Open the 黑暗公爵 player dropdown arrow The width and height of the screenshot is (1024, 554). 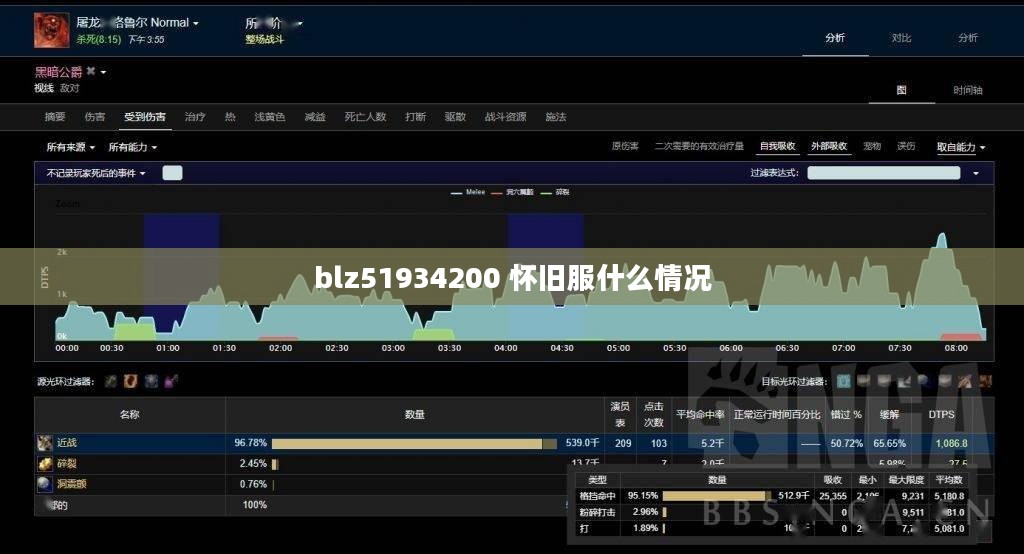[x=103, y=72]
